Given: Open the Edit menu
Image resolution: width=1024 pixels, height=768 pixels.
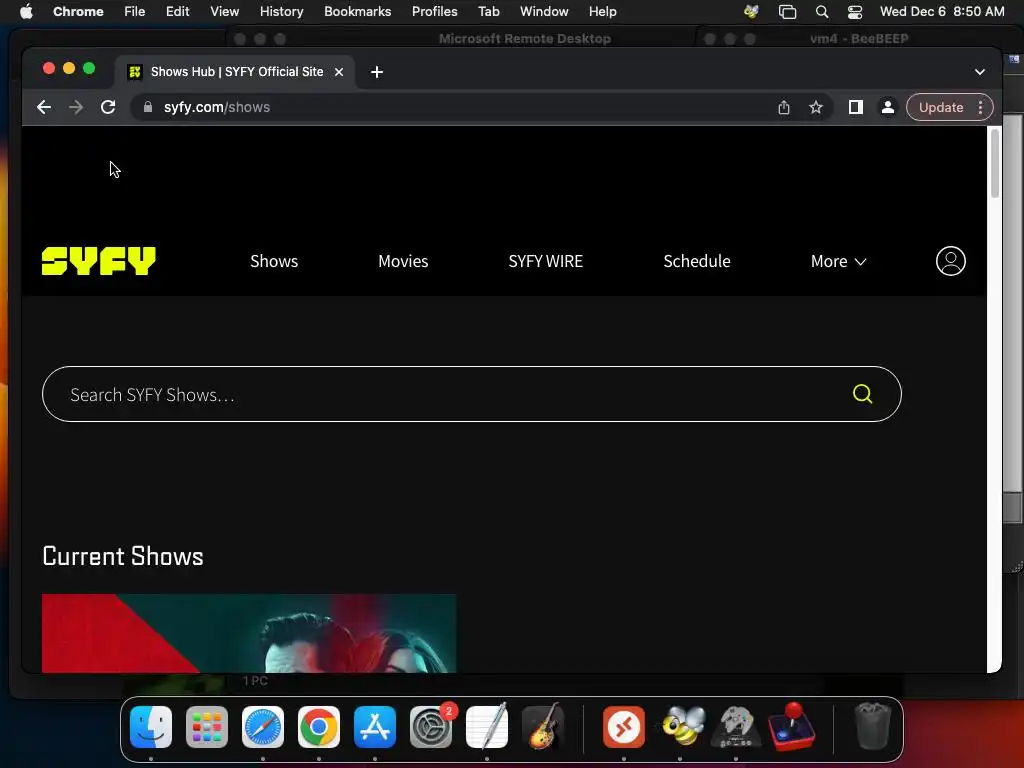Looking at the screenshot, I should tap(177, 11).
